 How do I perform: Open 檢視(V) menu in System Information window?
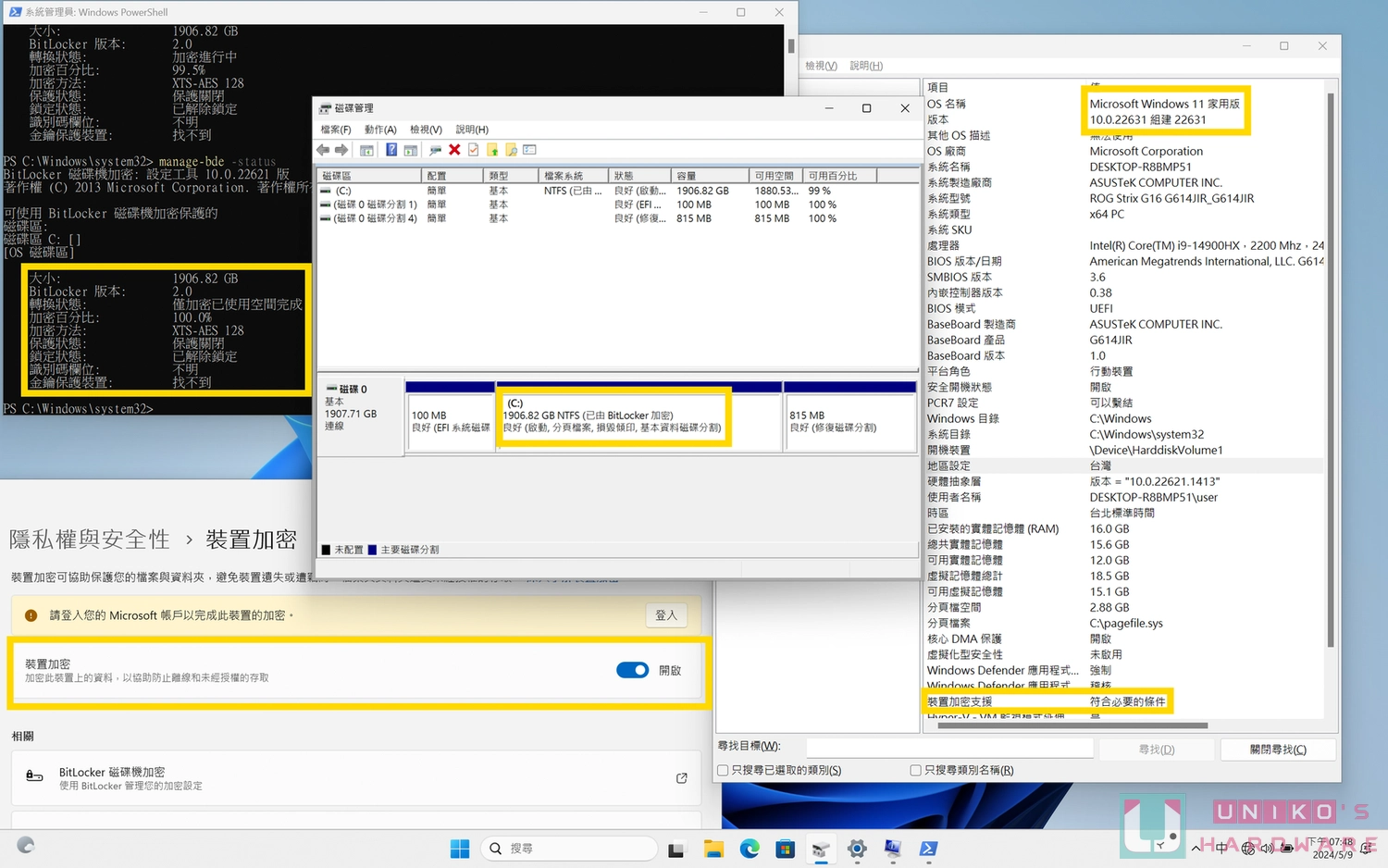coord(821,66)
